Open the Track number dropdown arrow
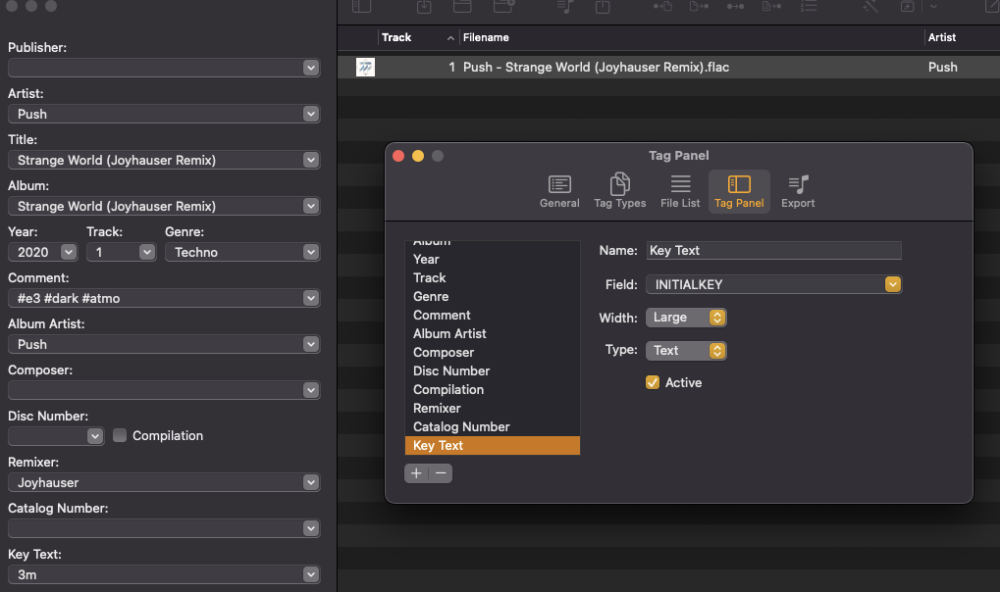Image resolution: width=1000 pixels, height=592 pixels. [x=147, y=252]
